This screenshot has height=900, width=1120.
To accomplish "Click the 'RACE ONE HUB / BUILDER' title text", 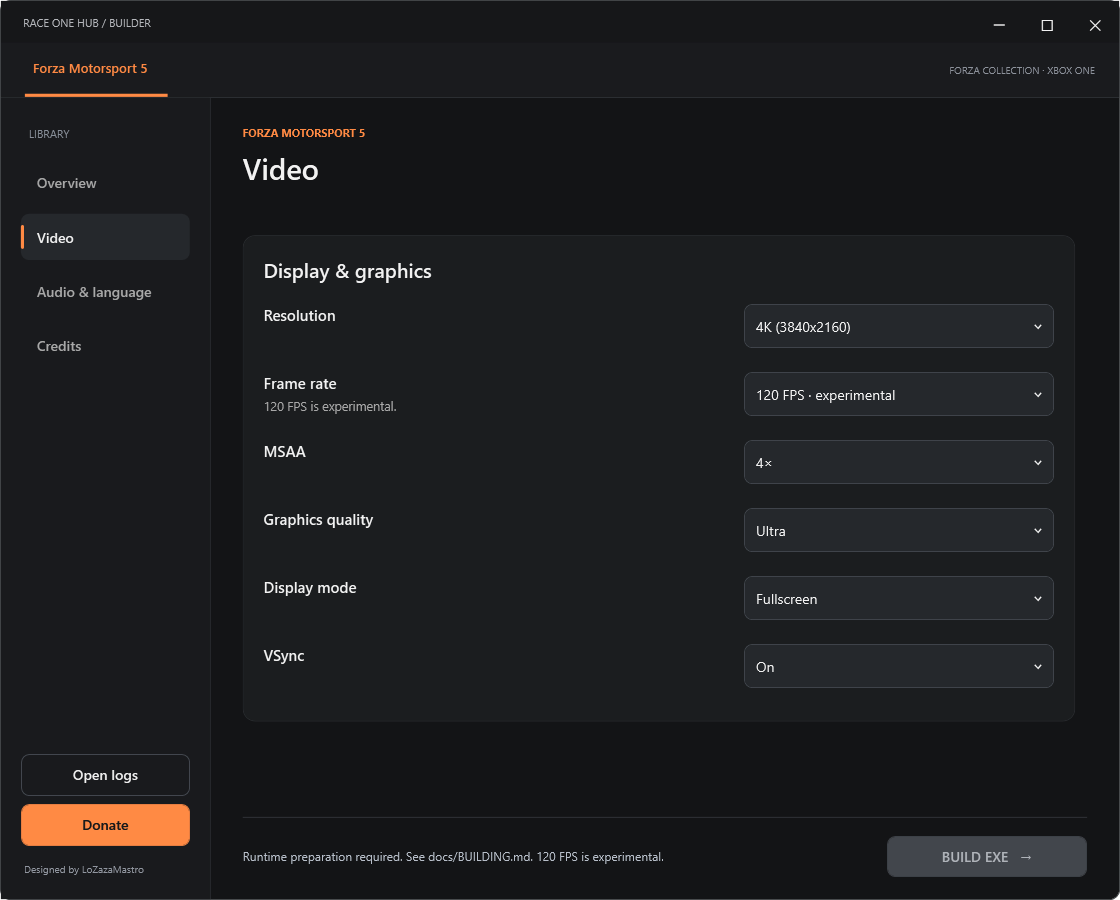I will point(87,24).
